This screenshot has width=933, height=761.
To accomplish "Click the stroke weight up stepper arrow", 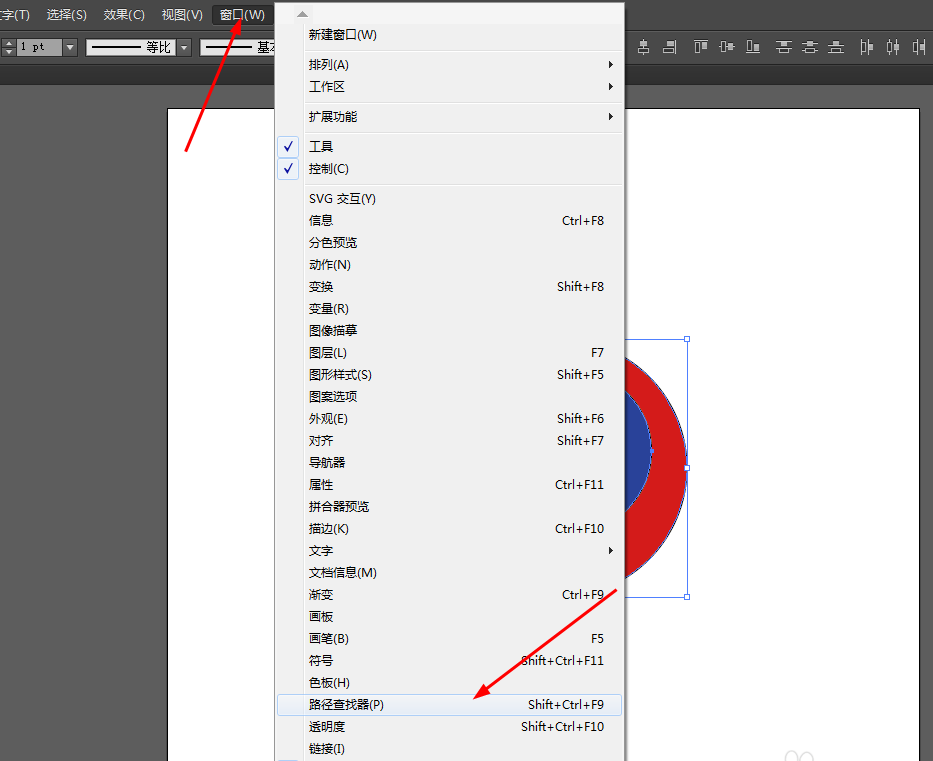I will pos(8,41).
